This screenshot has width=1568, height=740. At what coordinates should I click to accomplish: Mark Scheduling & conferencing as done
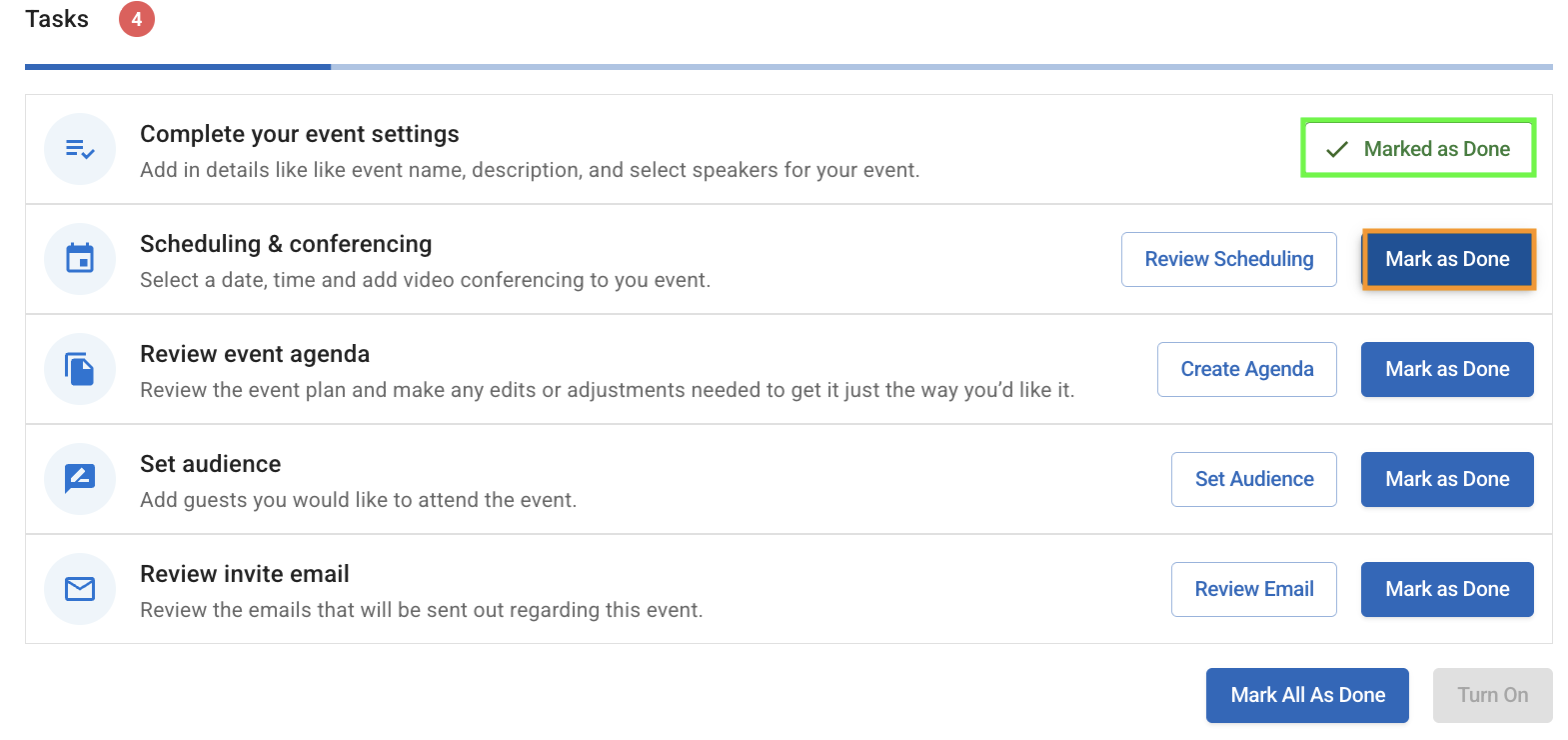click(1447, 259)
